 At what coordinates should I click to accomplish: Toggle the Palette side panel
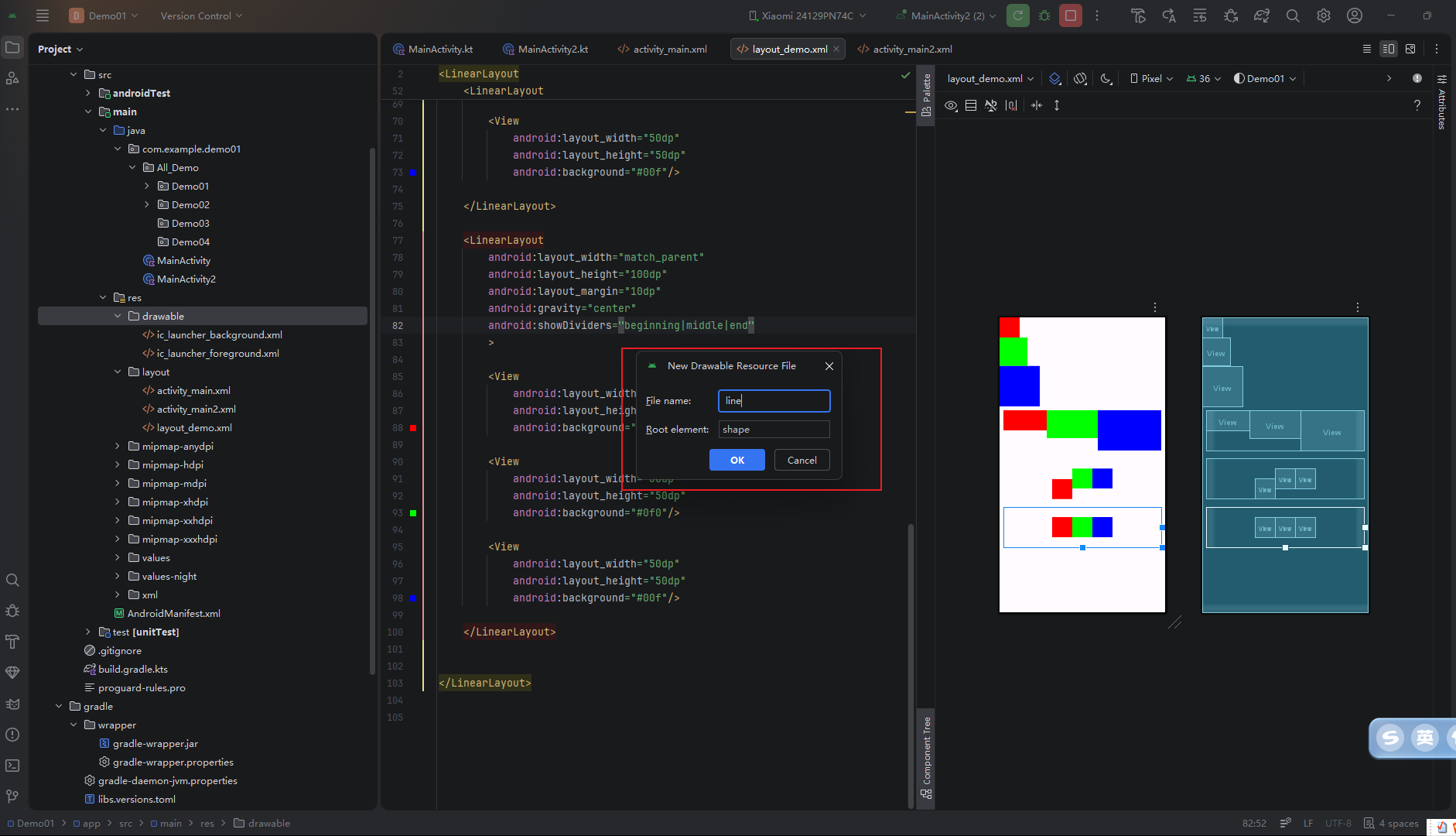[926, 94]
